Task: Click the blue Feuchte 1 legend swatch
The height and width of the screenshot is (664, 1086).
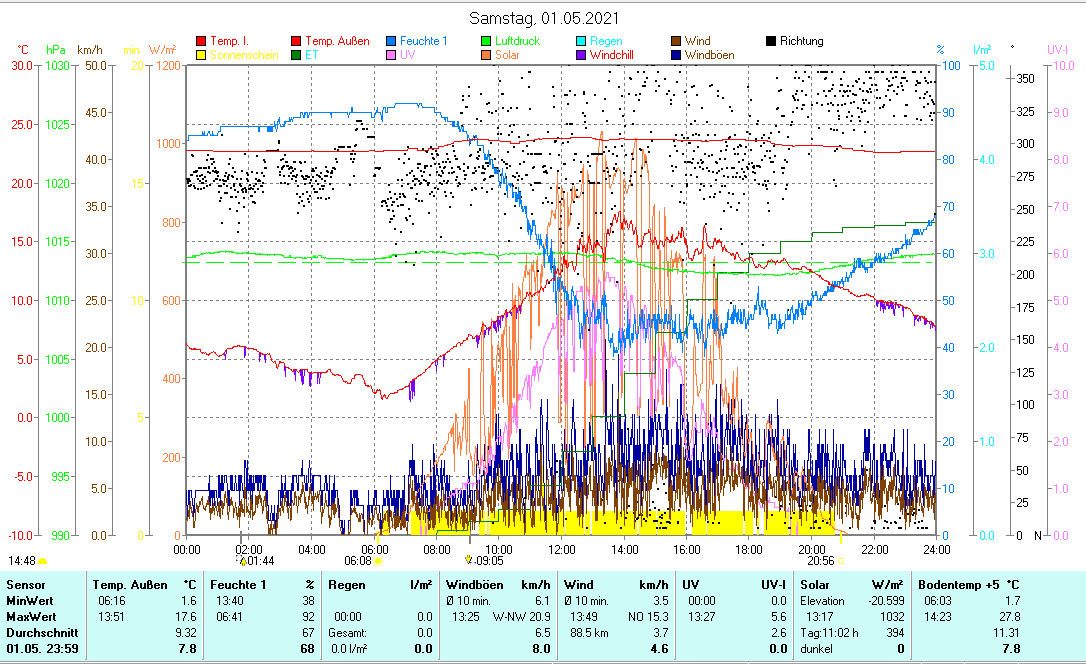Action: click(x=391, y=42)
